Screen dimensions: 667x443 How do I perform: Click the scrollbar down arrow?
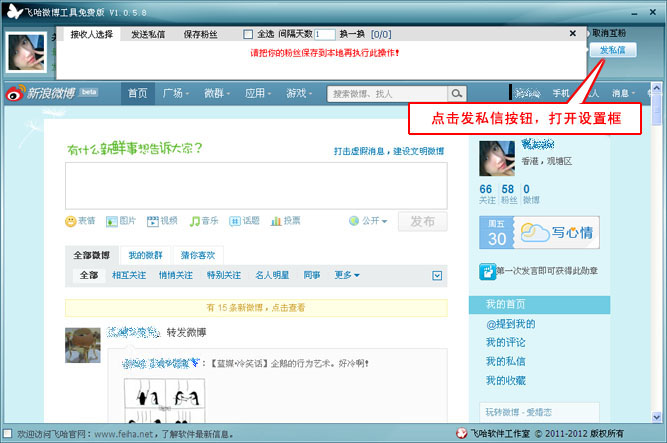coord(656,417)
